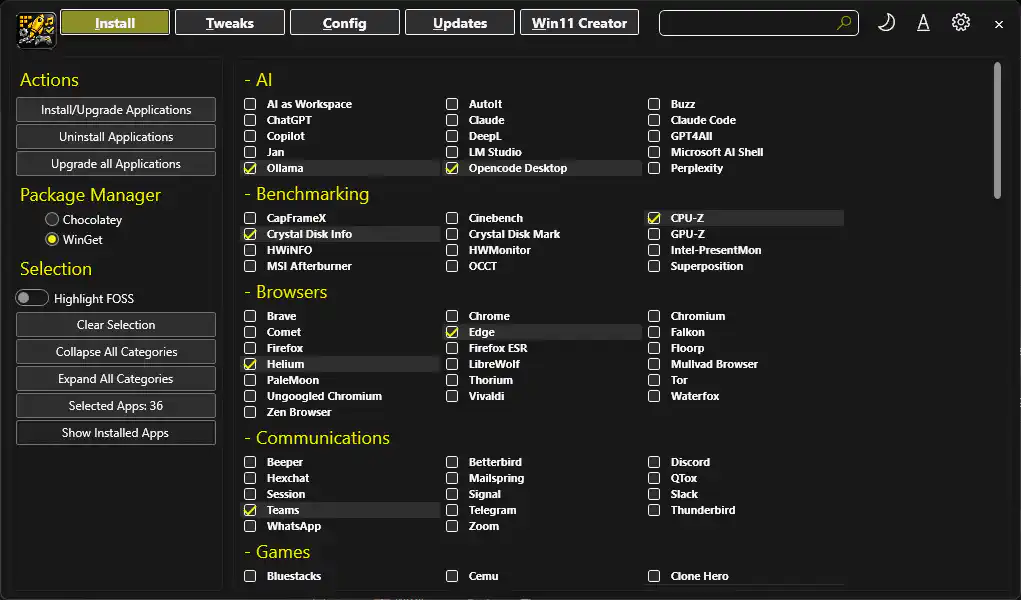Viewport: 1021px width, 600px height.
Task: Click the vertical scrollbar thumb
Action: (997, 130)
